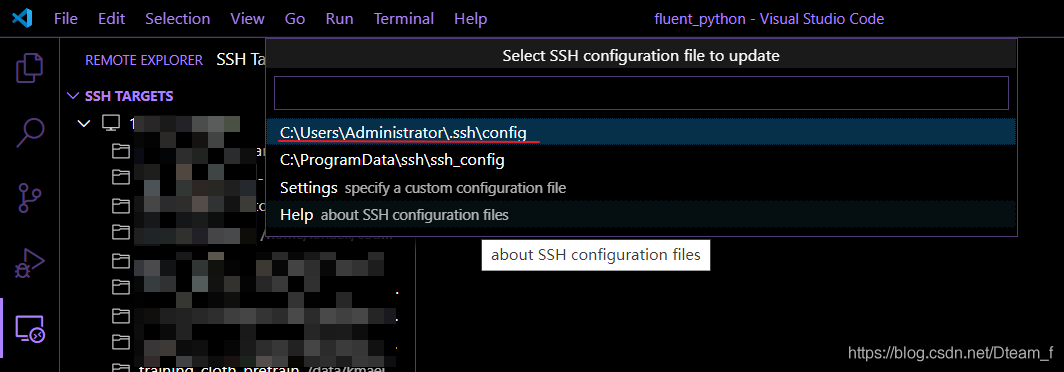Image resolution: width=1064 pixels, height=372 pixels.
Task: Open the View menu
Action: click(x=247, y=18)
